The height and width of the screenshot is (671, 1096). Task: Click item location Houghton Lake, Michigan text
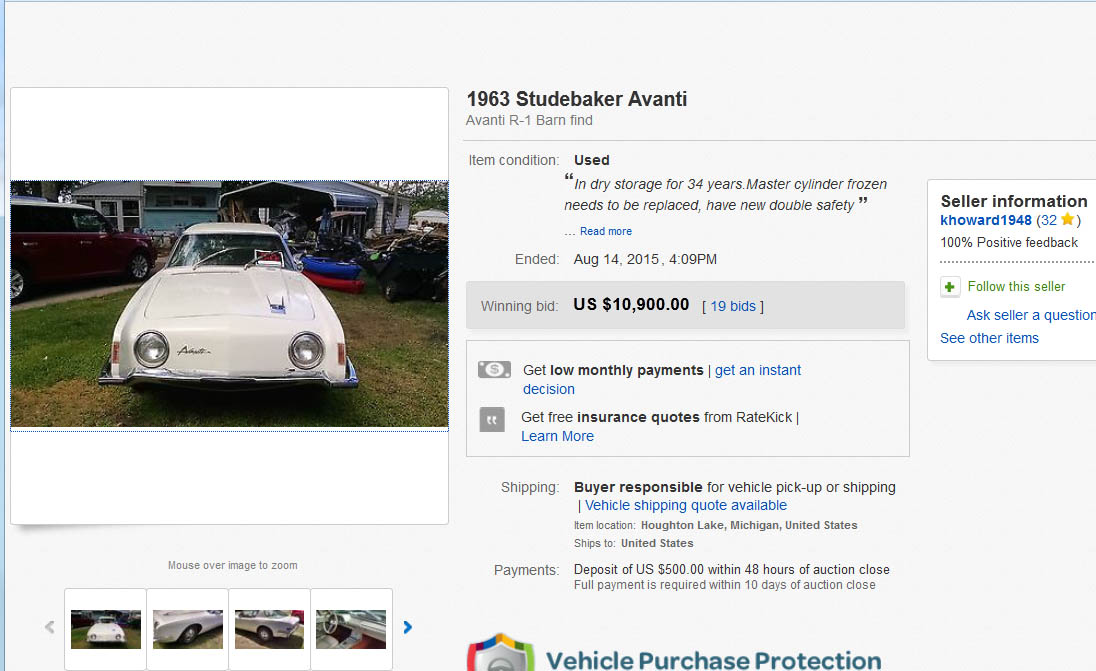pyautogui.click(x=749, y=525)
